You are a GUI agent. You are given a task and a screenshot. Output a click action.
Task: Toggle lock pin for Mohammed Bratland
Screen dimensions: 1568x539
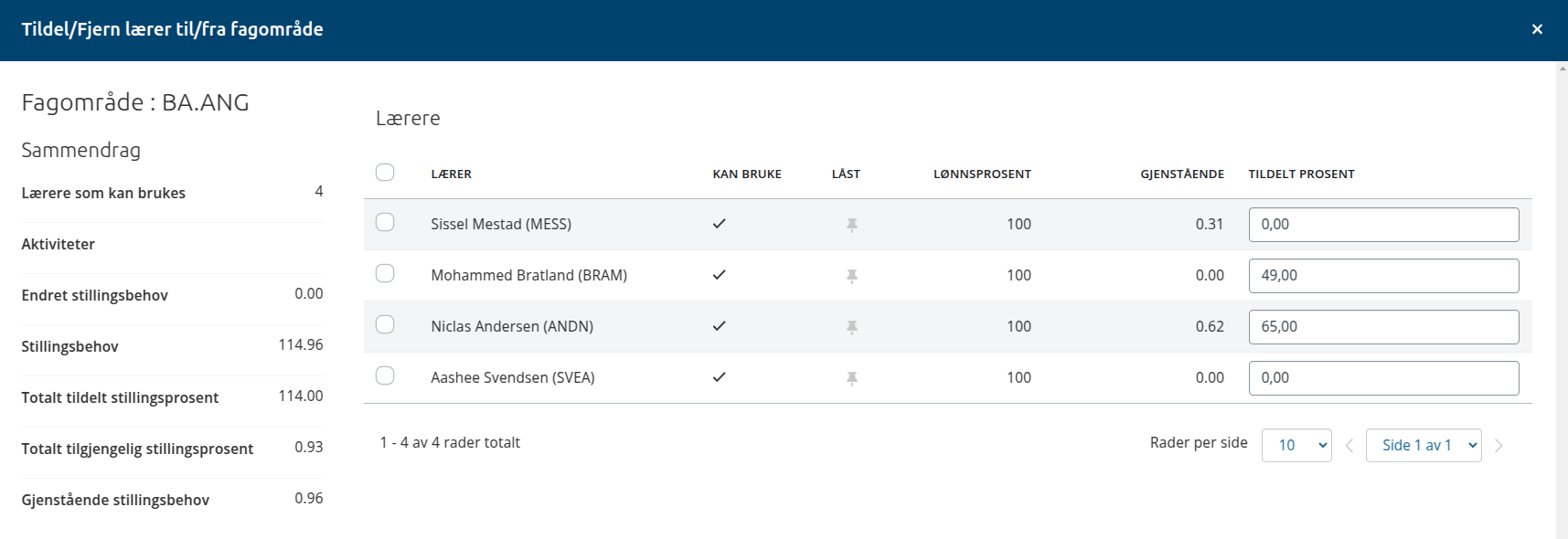[x=852, y=276]
